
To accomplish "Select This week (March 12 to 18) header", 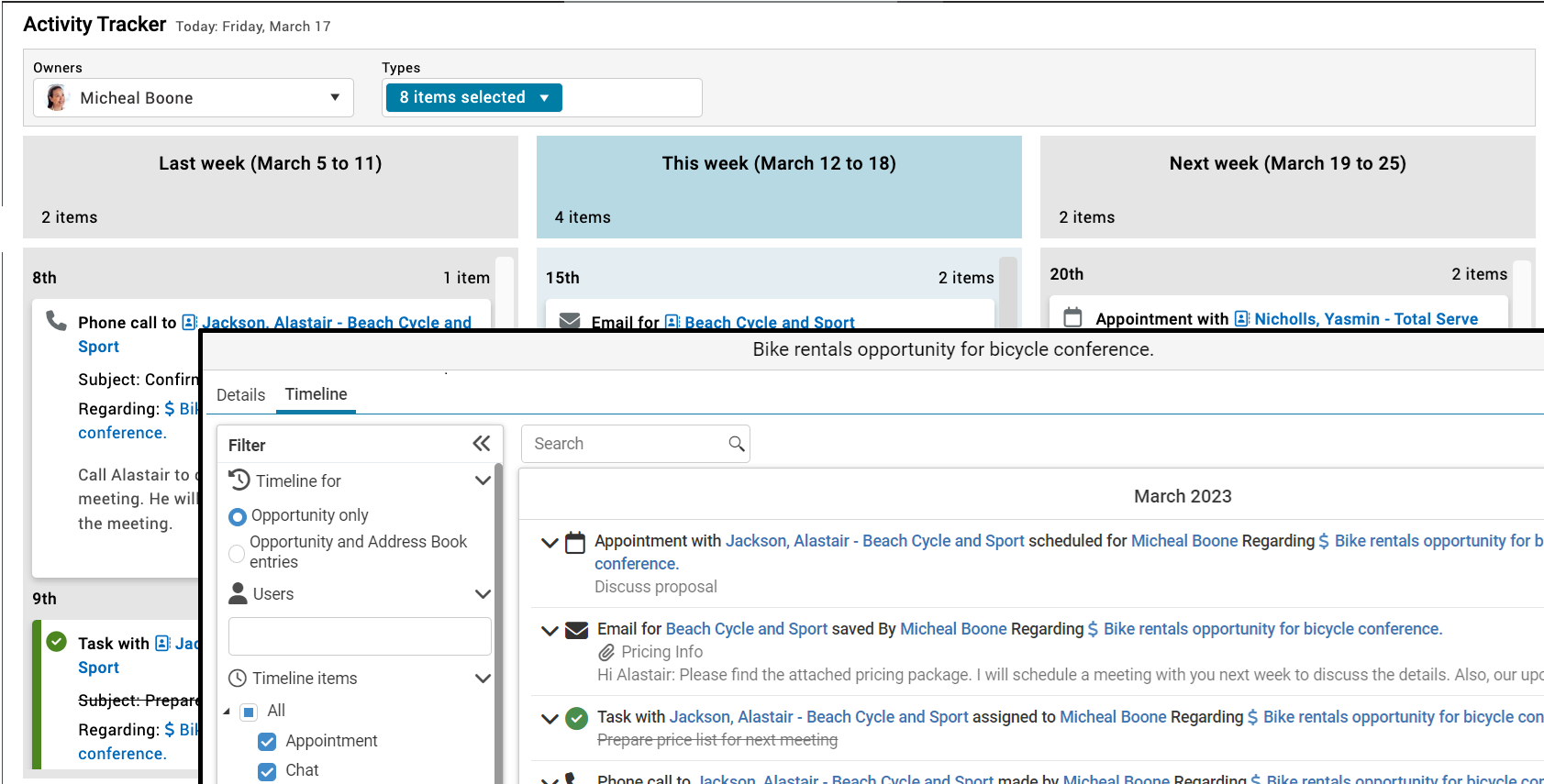I will click(x=779, y=187).
